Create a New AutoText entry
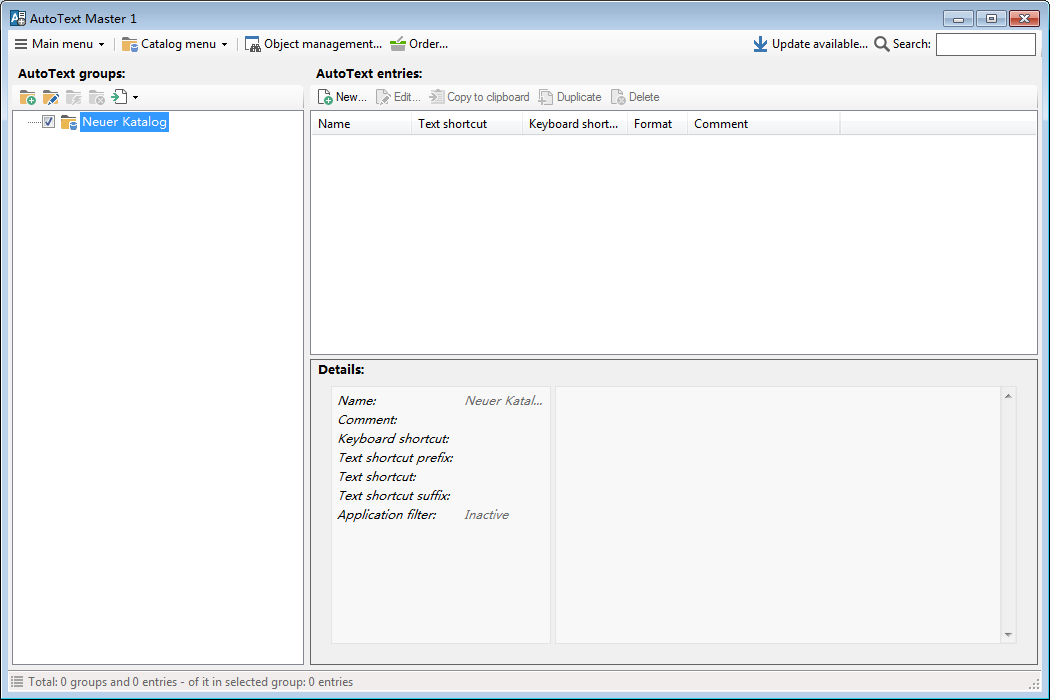This screenshot has height=700, width=1050. point(342,97)
